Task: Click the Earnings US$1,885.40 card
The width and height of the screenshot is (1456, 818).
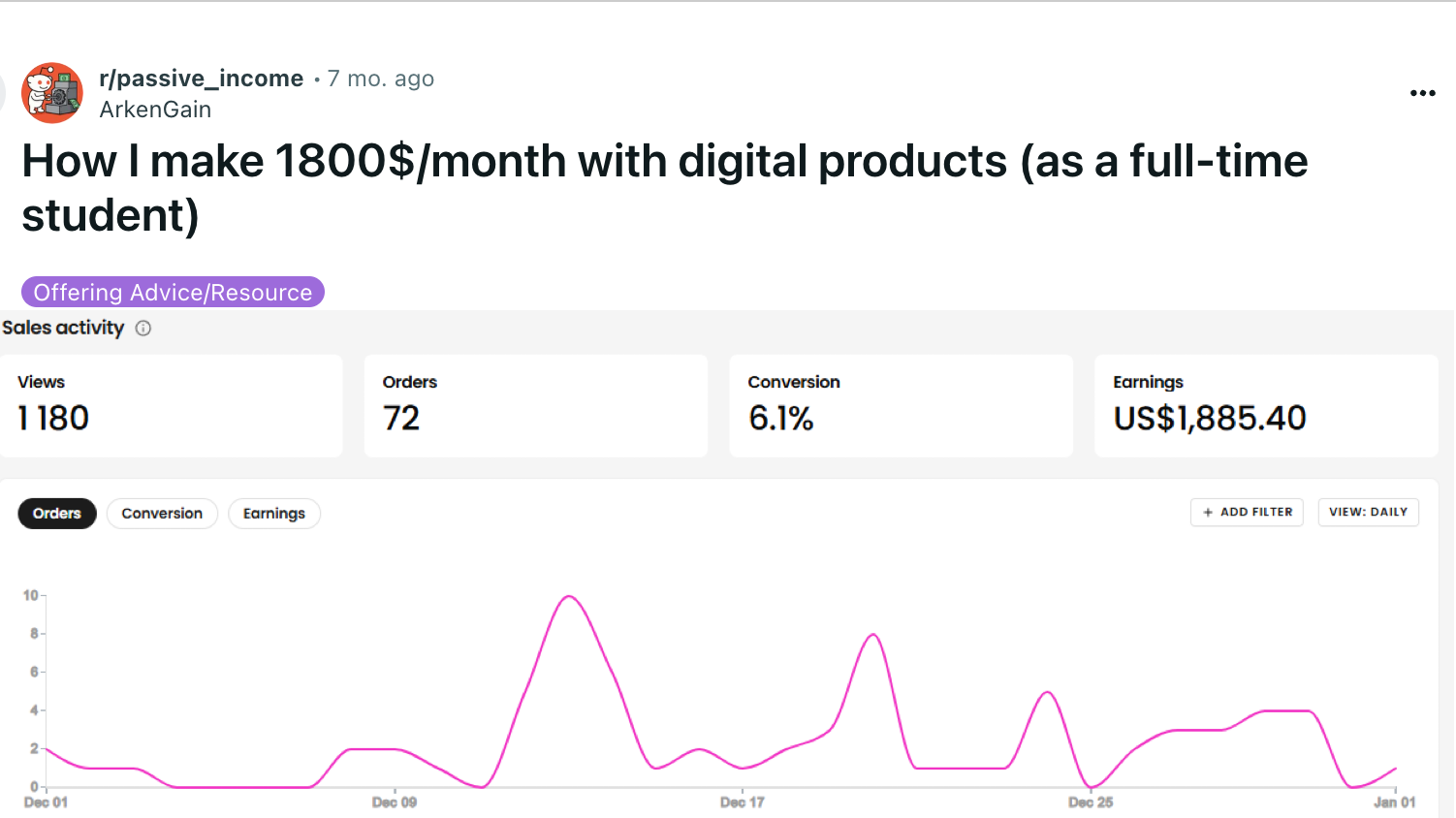Action: (1265, 405)
